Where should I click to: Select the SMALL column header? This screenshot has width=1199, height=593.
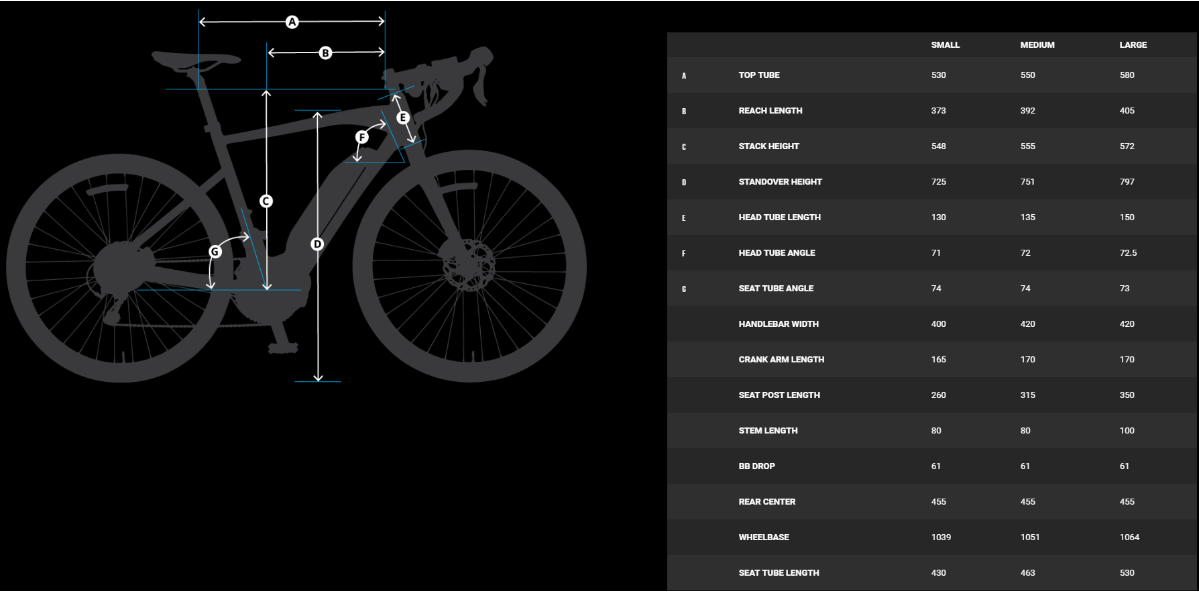[945, 45]
